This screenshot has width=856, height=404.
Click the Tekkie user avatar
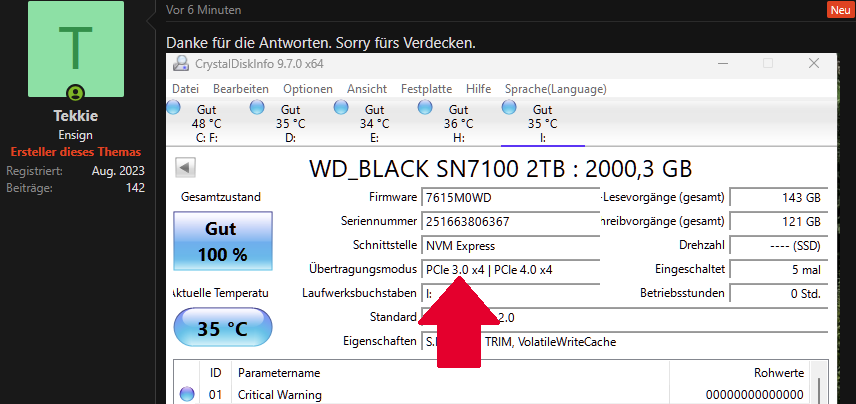[x=76, y=49]
